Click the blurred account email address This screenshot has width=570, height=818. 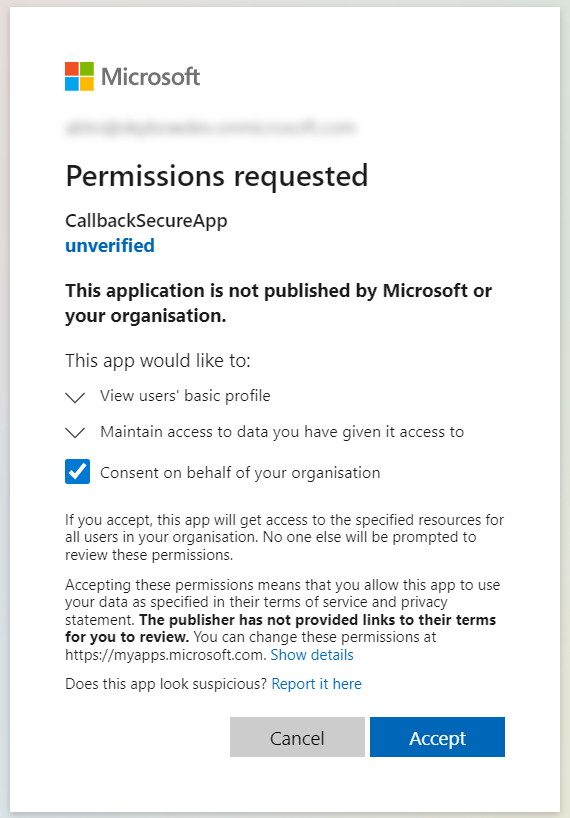coord(211,127)
